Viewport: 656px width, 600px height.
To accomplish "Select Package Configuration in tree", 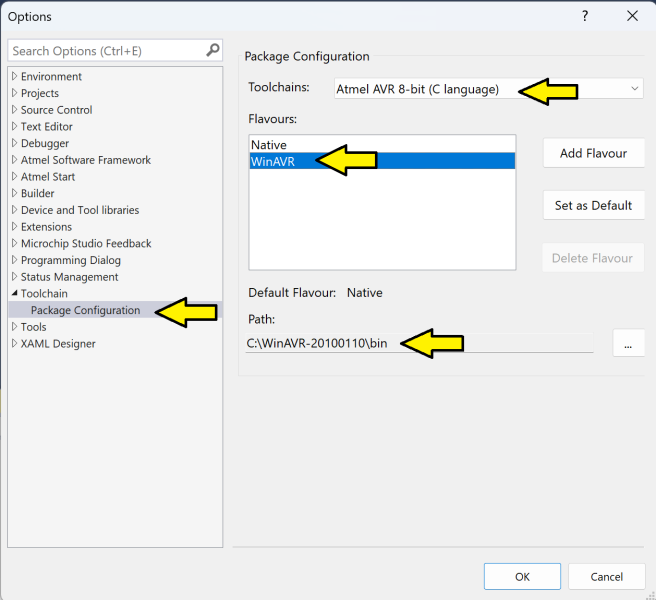I will click(85, 310).
